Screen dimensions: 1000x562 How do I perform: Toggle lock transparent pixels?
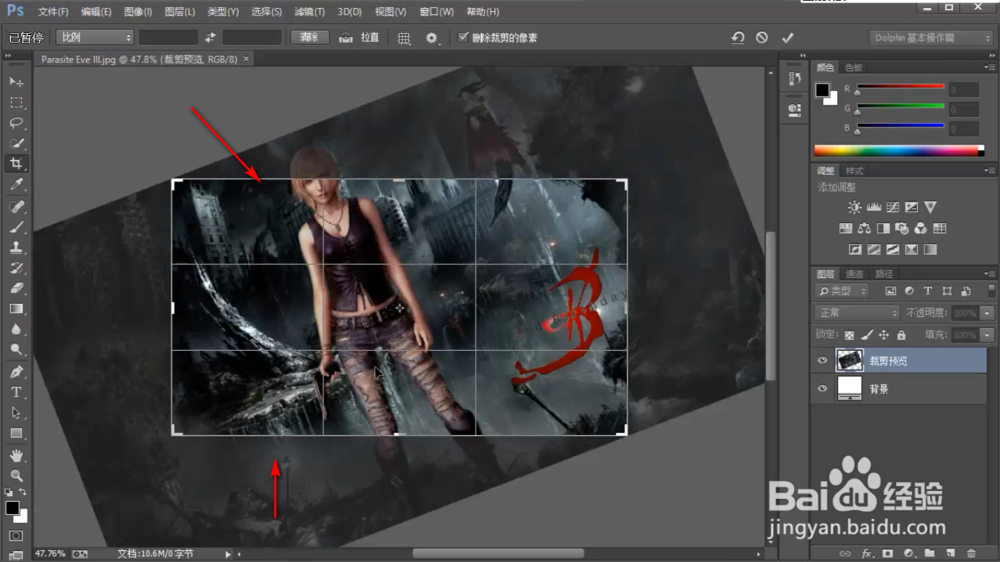click(x=849, y=334)
